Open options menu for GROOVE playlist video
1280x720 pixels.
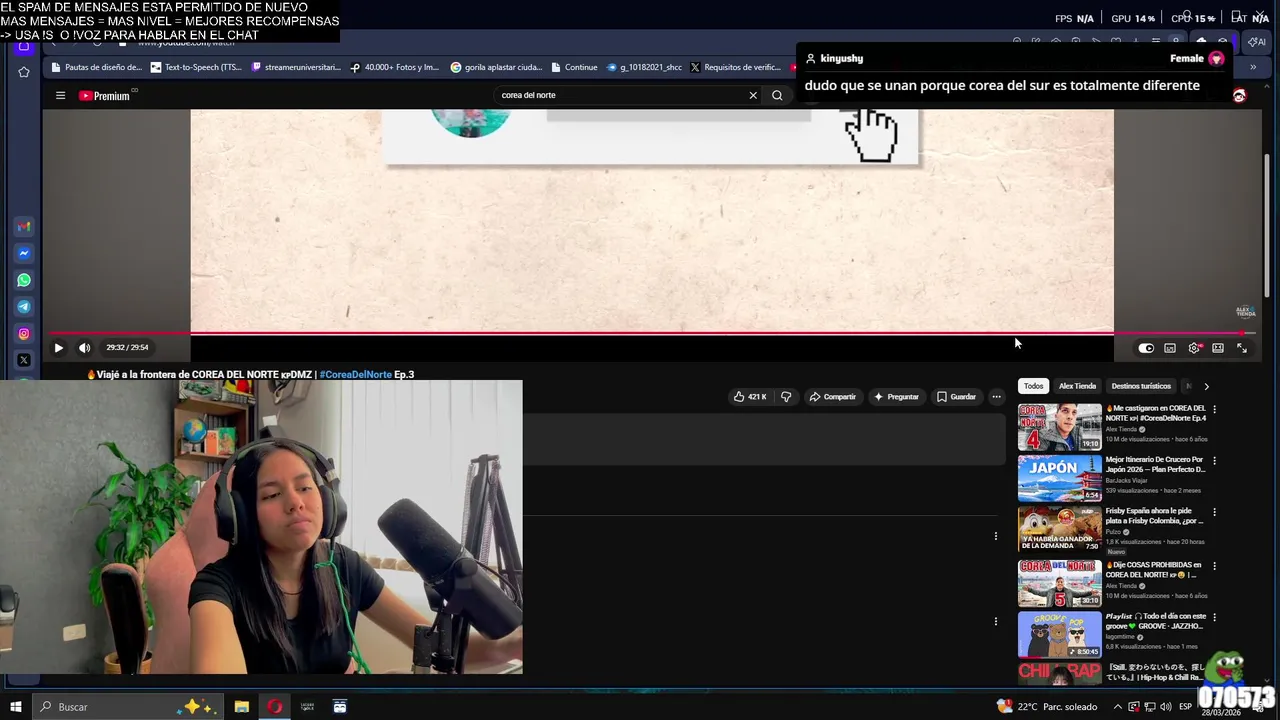pyautogui.click(x=1214, y=618)
